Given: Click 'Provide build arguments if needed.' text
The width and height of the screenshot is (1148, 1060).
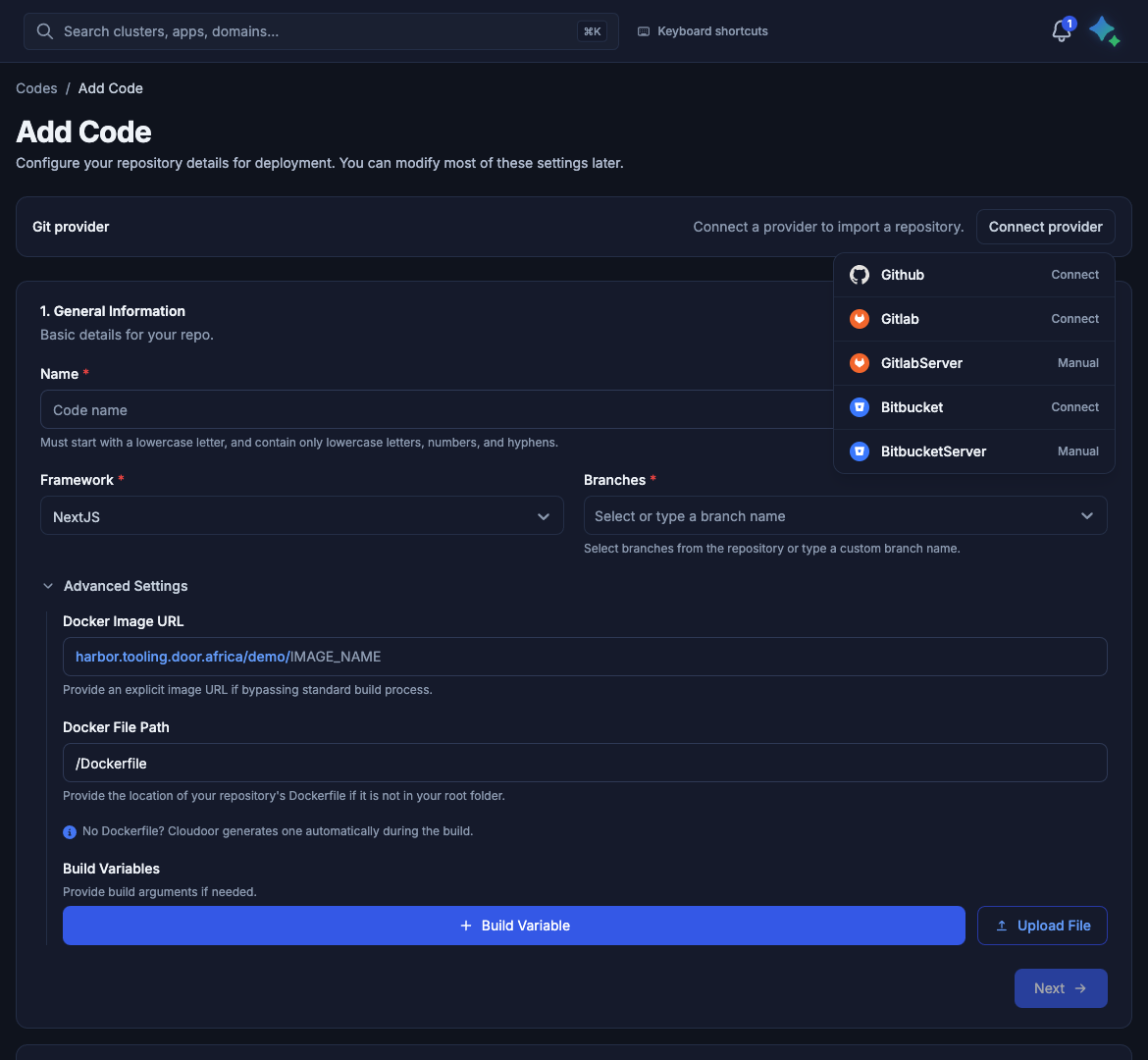Looking at the screenshot, I should (160, 892).
